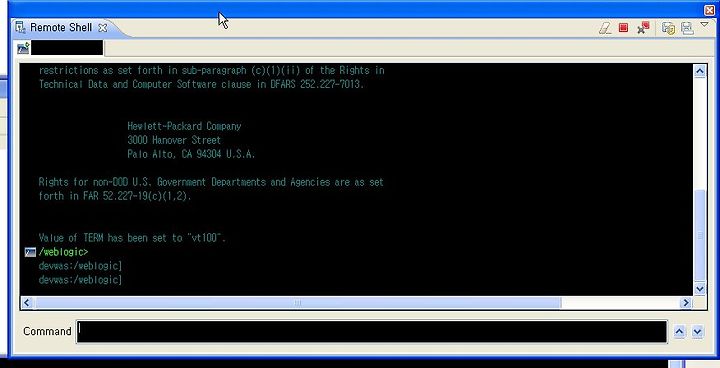The width and height of the screenshot is (720, 368).
Task: Click the save/print output toolbar icon
Action: click(687, 28)
